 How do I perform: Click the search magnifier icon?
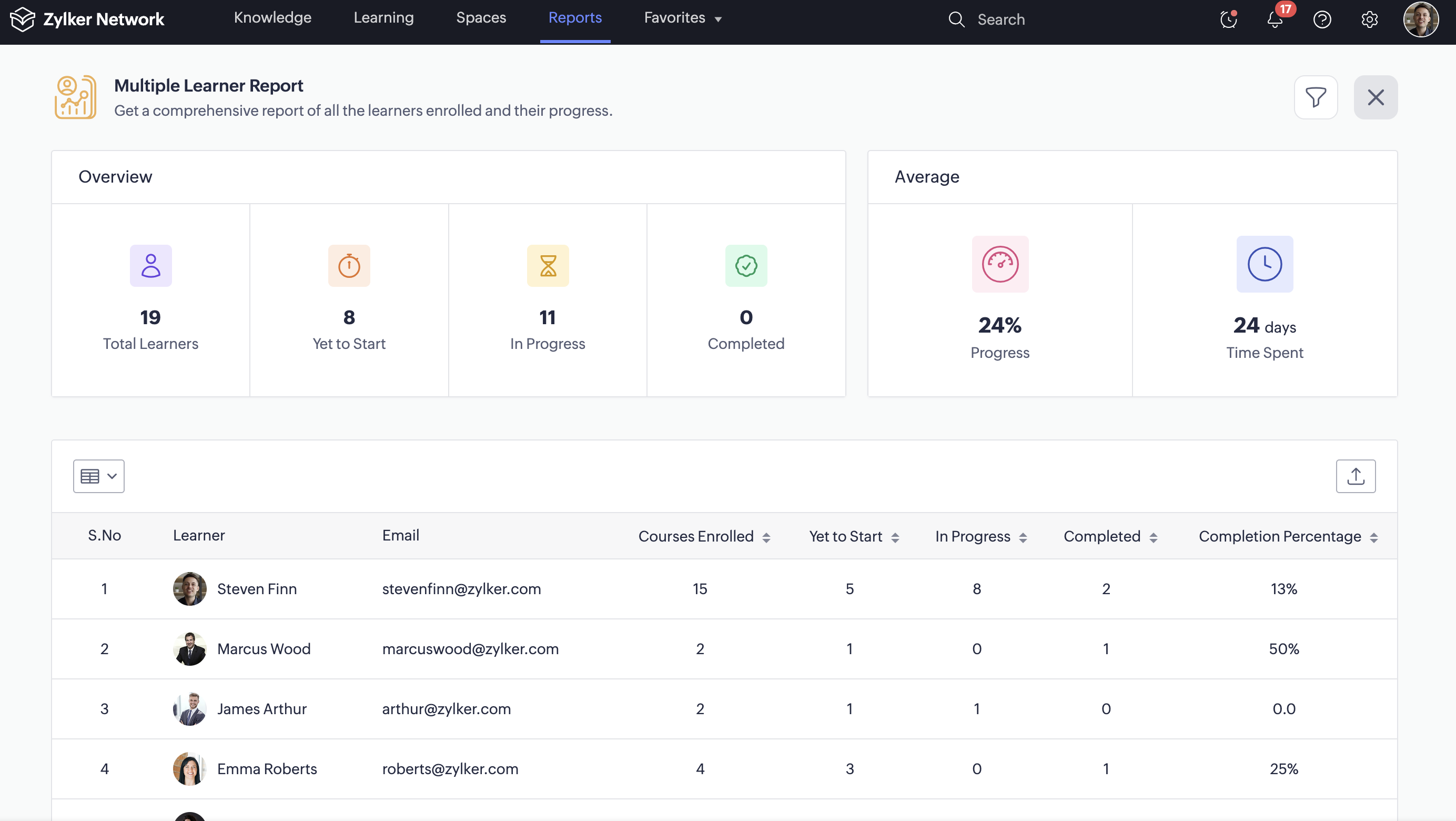click(956, 20)
